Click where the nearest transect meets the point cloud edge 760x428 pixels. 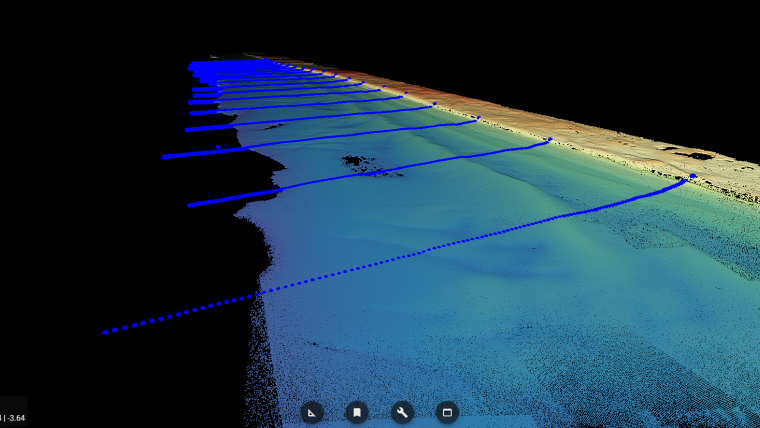(x=258, y=294)
